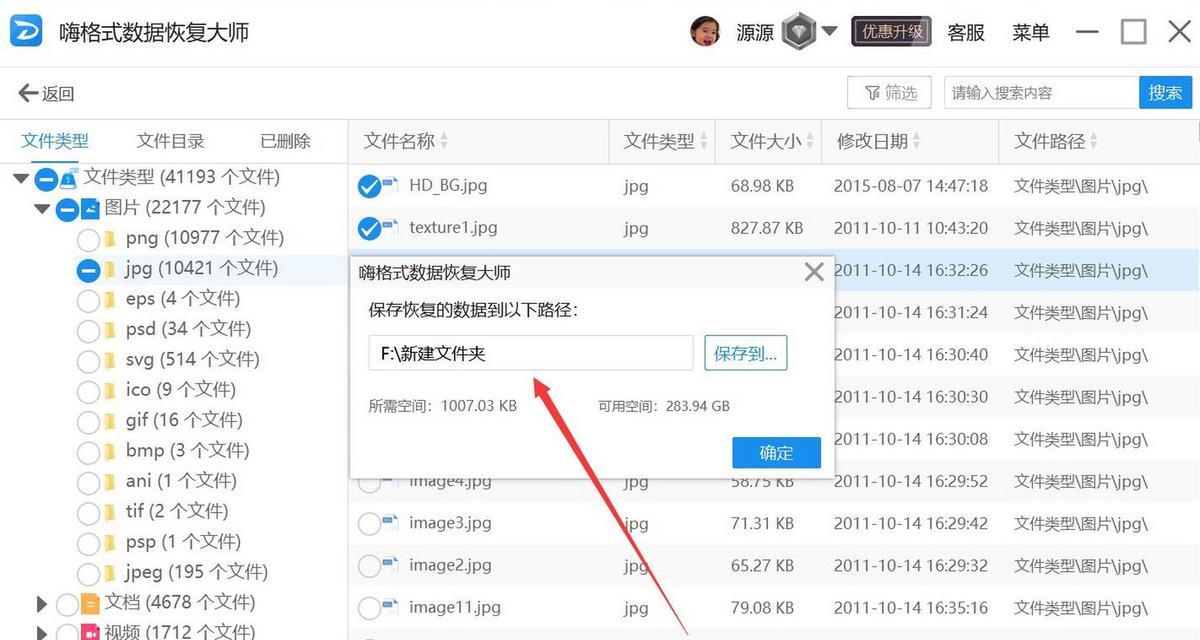This screenshot has width=1200, height=640.
Task: Select the image2.jpg file name
Action: (x=450, y=565)
